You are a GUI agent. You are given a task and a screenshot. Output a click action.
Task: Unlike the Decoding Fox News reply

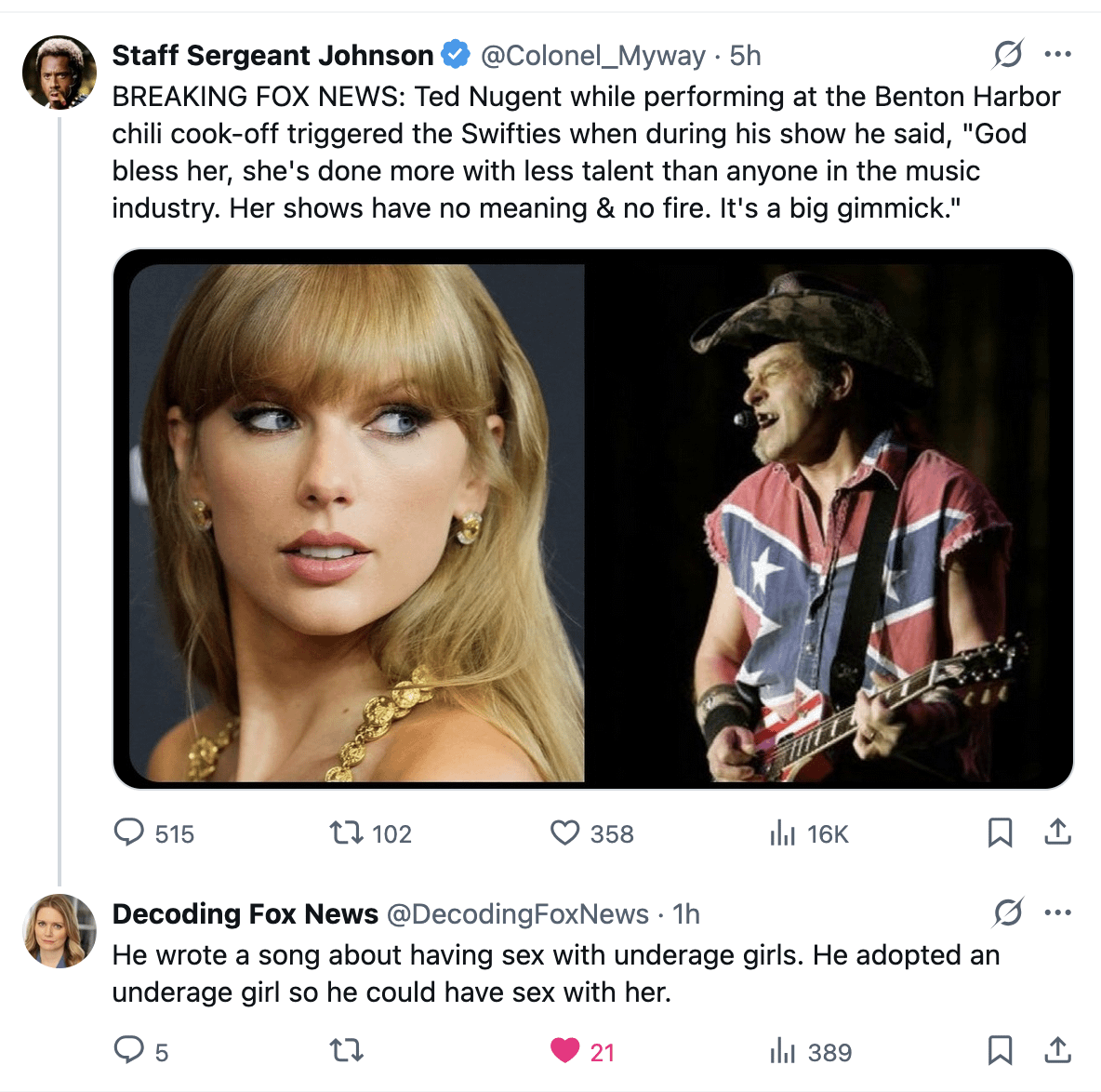(565, 1050)
